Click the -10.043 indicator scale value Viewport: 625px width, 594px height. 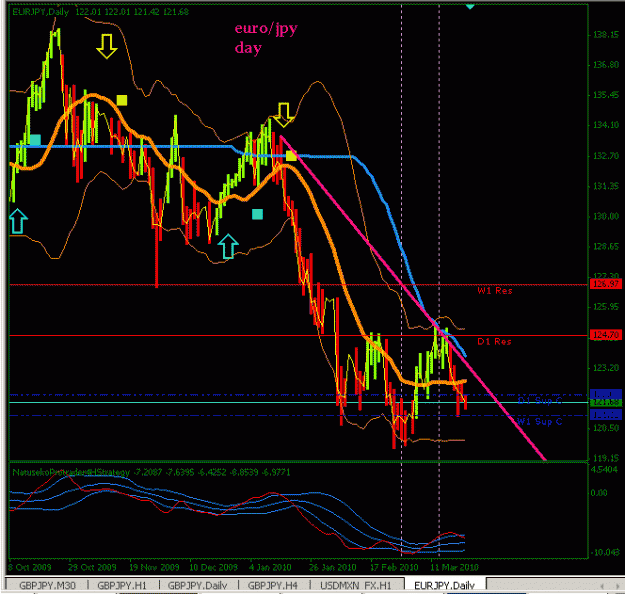[605, 553]
